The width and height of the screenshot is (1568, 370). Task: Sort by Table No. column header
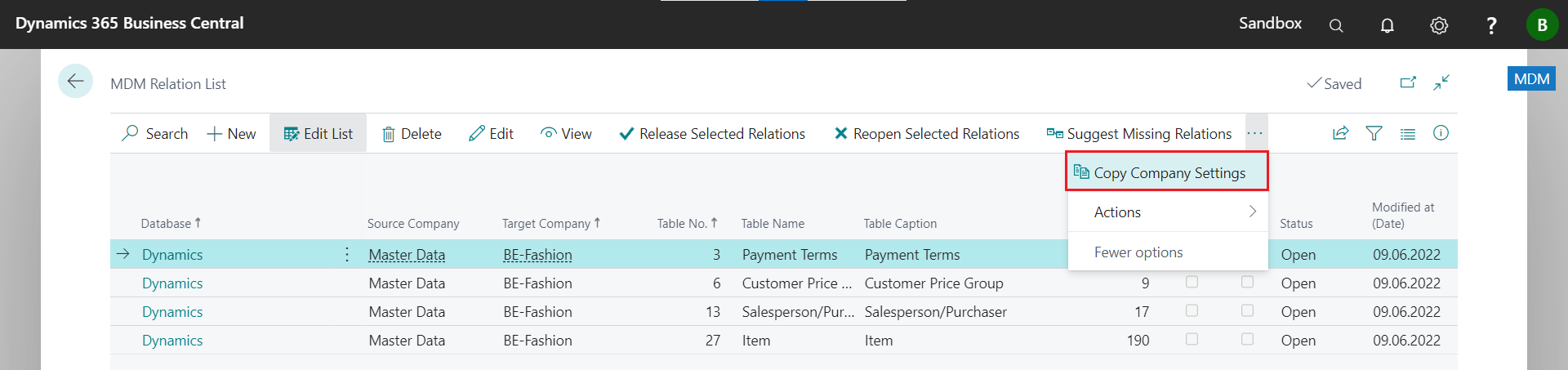point(687,223)
